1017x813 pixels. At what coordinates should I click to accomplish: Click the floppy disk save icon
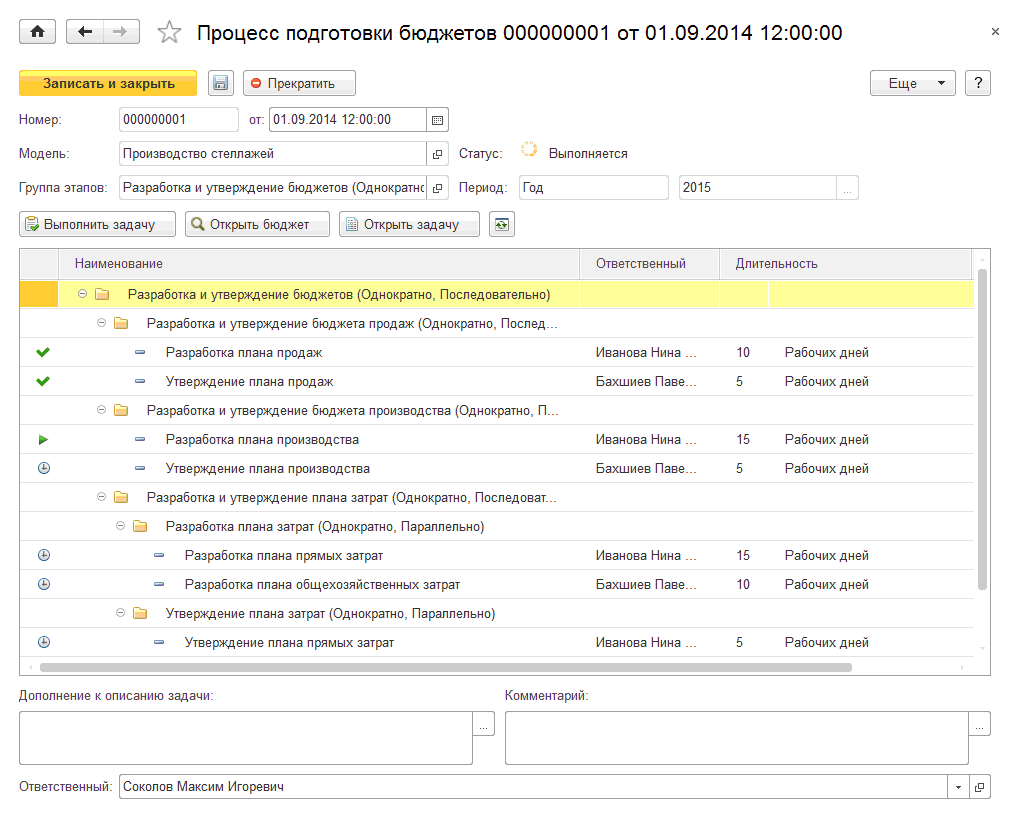pyautogui.click(x=220, y=84)
